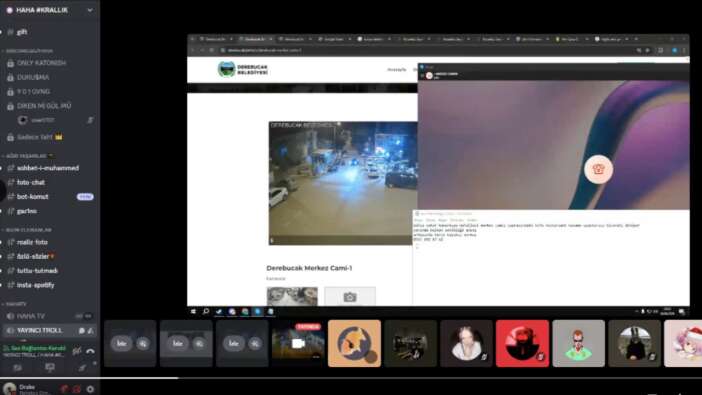The height and width of the screenshot is (395, 702).
Task: Seek the white video progress bar
Action: click(x=351, y=378)
